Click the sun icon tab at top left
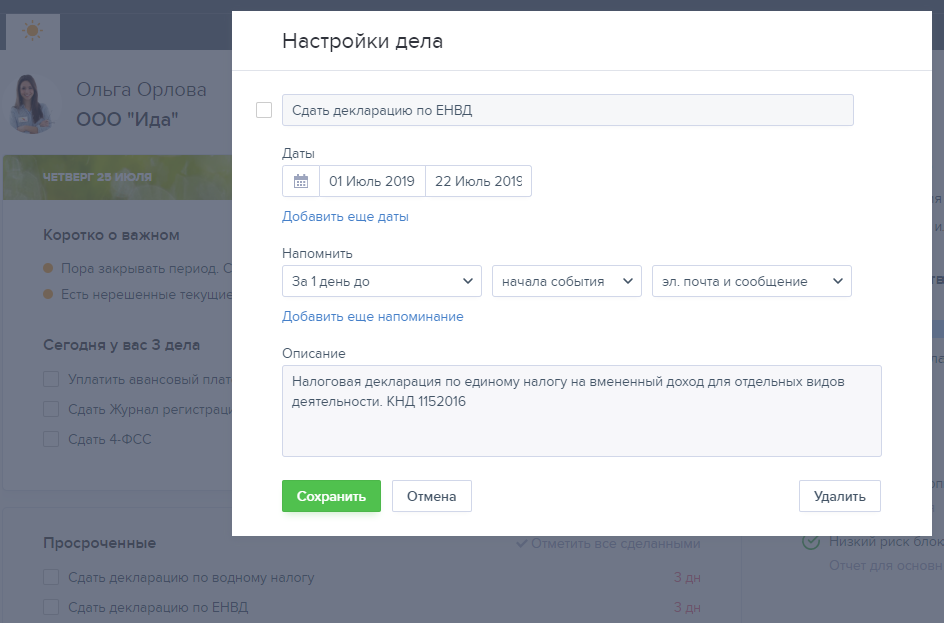 [x=33, y=31]
